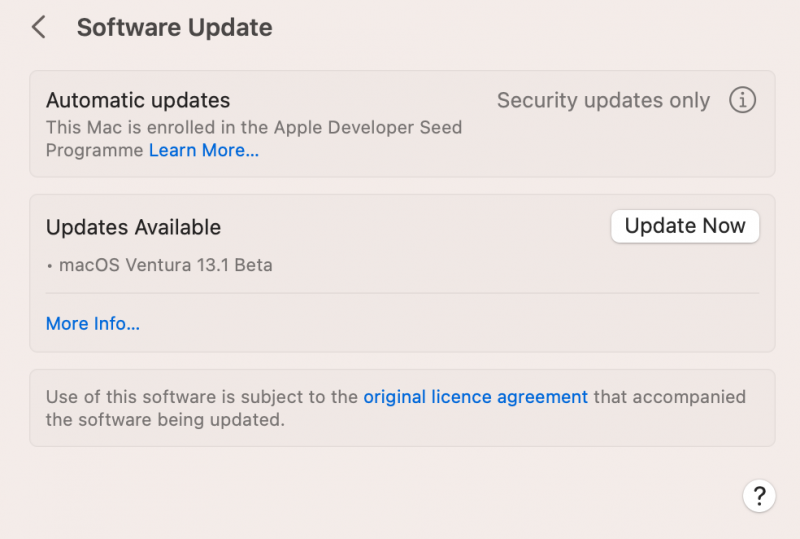Click the word 'Programme' in the description
This screenshot has width=800, height=539.
tap(95, 151)
